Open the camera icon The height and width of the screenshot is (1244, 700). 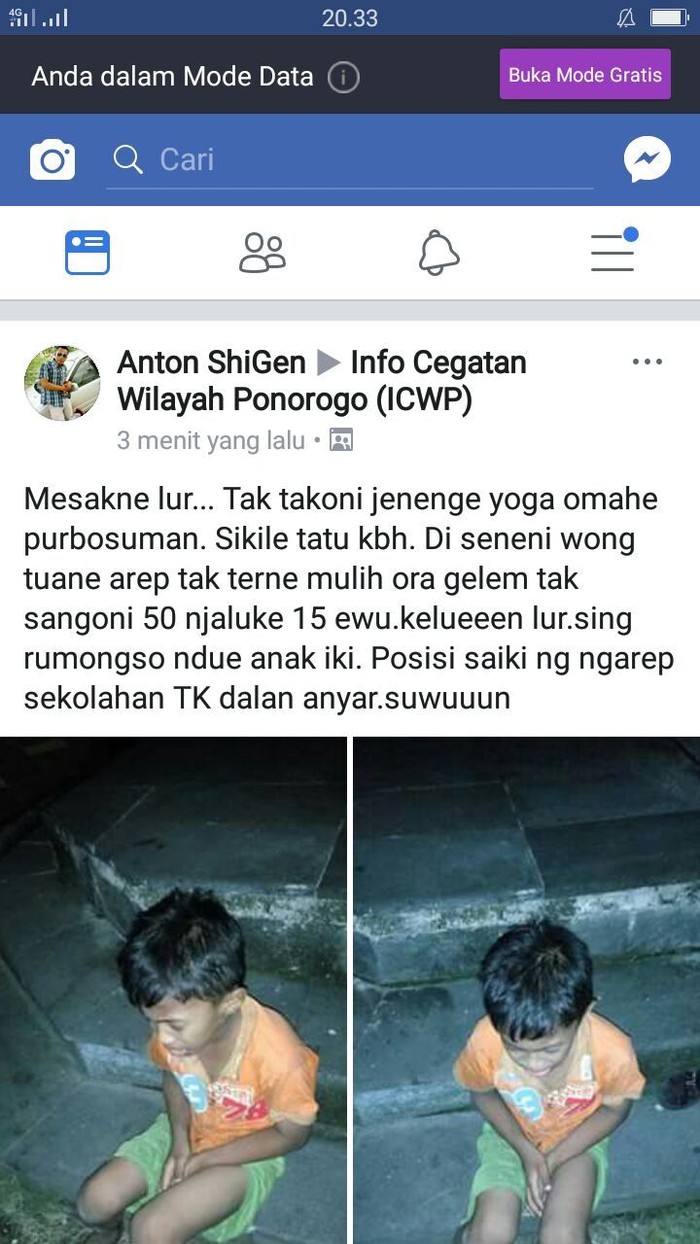[52, 160]
